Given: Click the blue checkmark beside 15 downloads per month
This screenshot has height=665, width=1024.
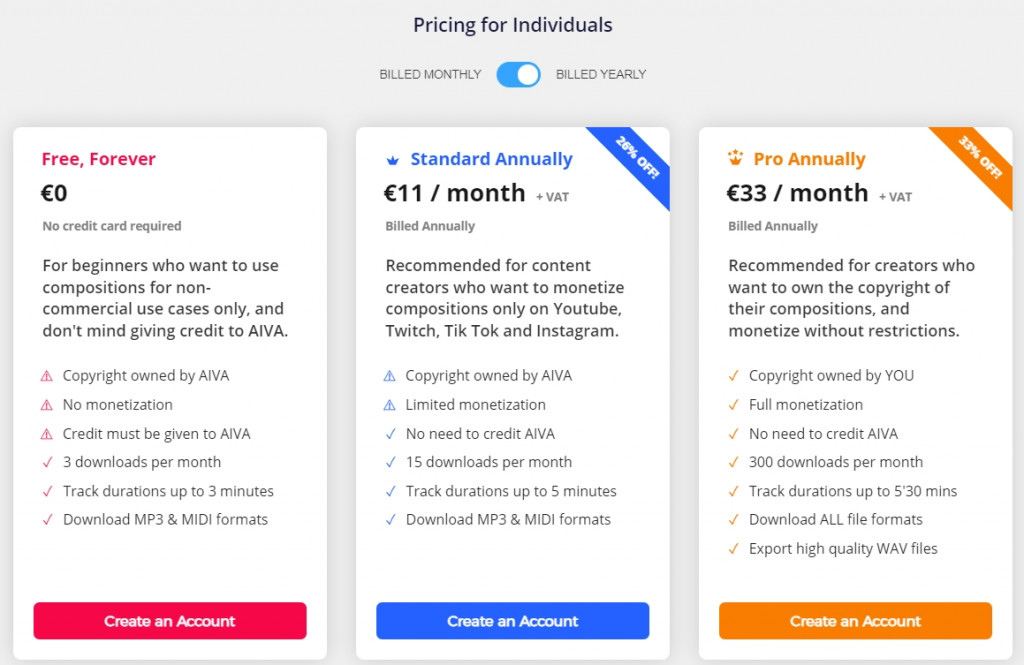Looking at the screenshot, I should (x=389, y=462).
